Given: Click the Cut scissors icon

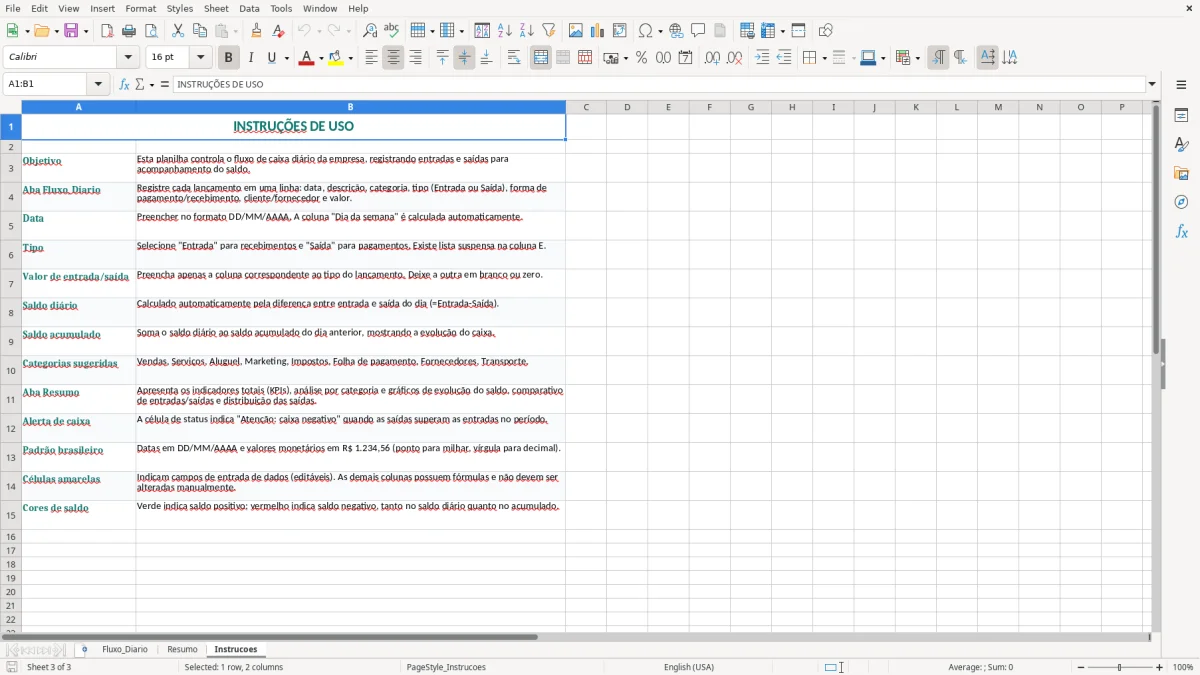Looking at the screenshot, I should (x=178, y=31).
